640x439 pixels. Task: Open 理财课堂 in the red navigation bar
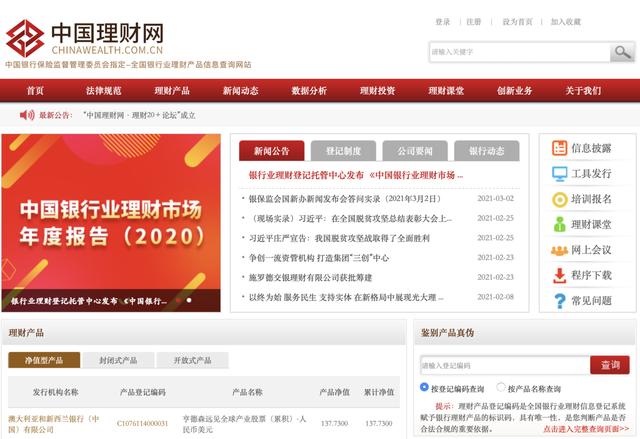pos(447,91)
